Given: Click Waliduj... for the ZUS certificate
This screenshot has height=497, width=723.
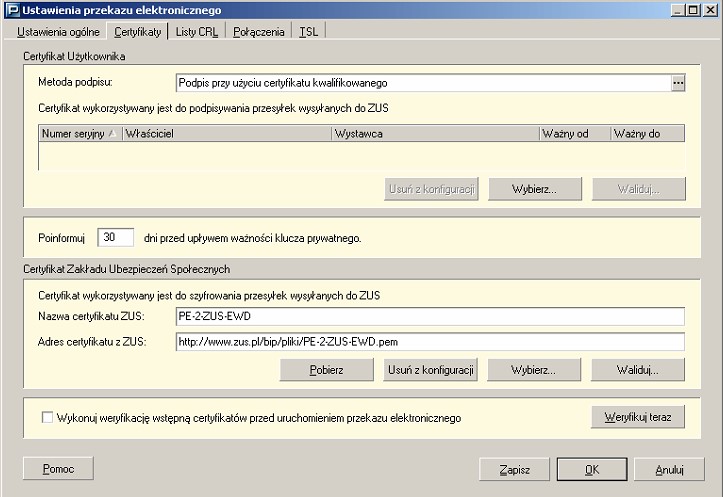Looking at the screenshot, I should coord(638,370).
